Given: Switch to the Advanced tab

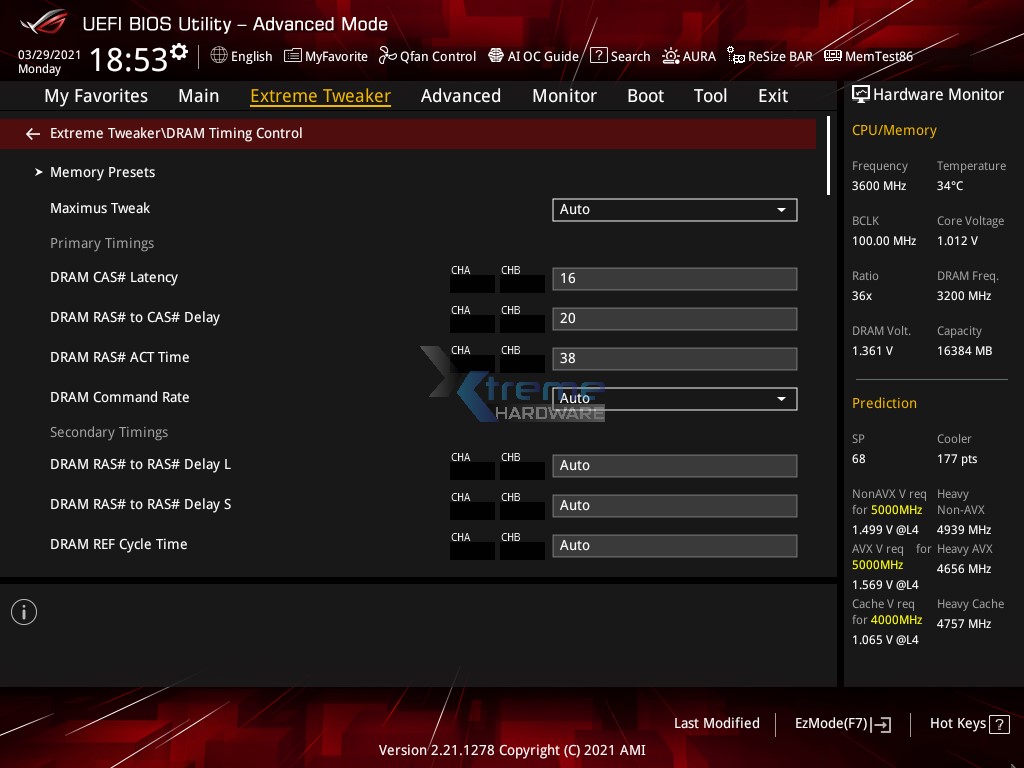Looking at the screenshot, I should [x=461, y=95].
